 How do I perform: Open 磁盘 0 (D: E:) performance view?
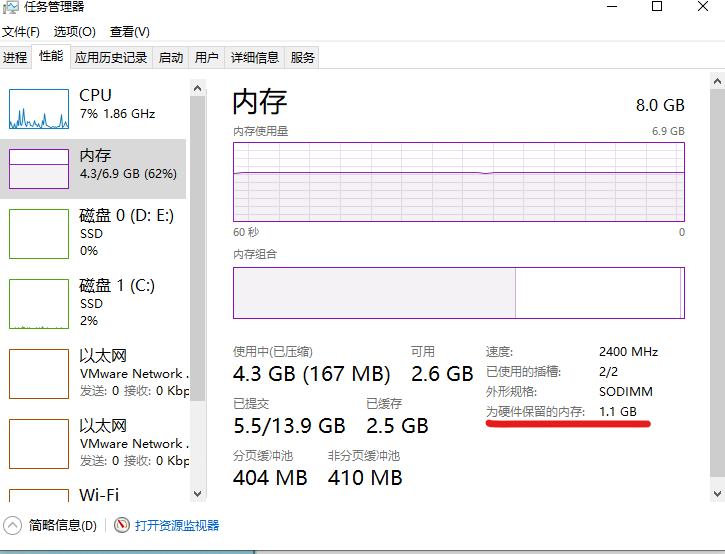pyautogui.click(x=93, y=233)
